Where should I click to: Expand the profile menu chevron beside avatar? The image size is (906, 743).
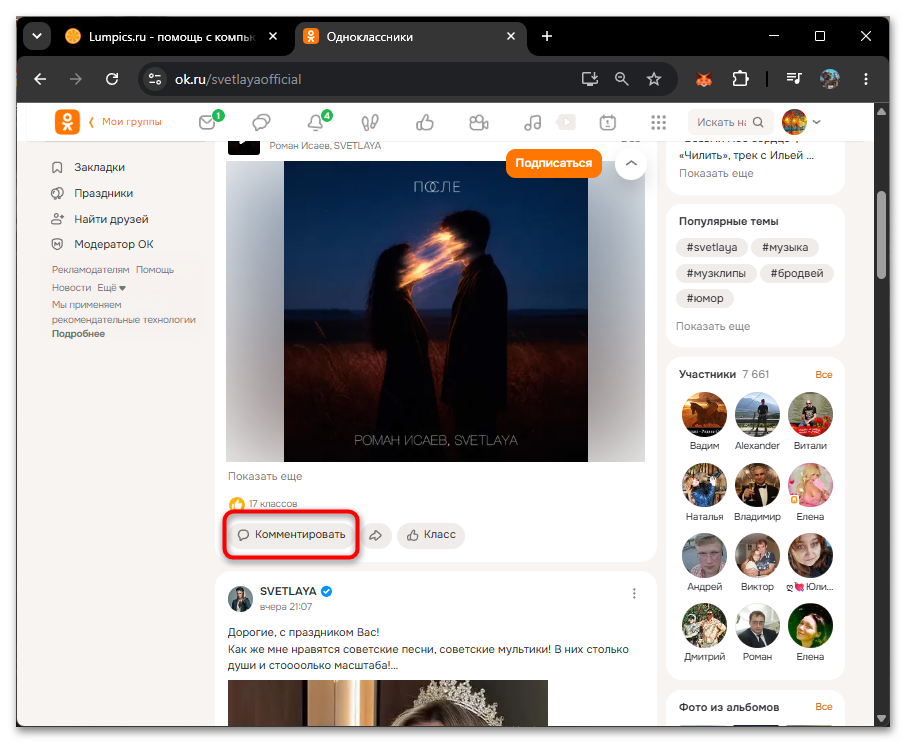click(x=816, y=122)
